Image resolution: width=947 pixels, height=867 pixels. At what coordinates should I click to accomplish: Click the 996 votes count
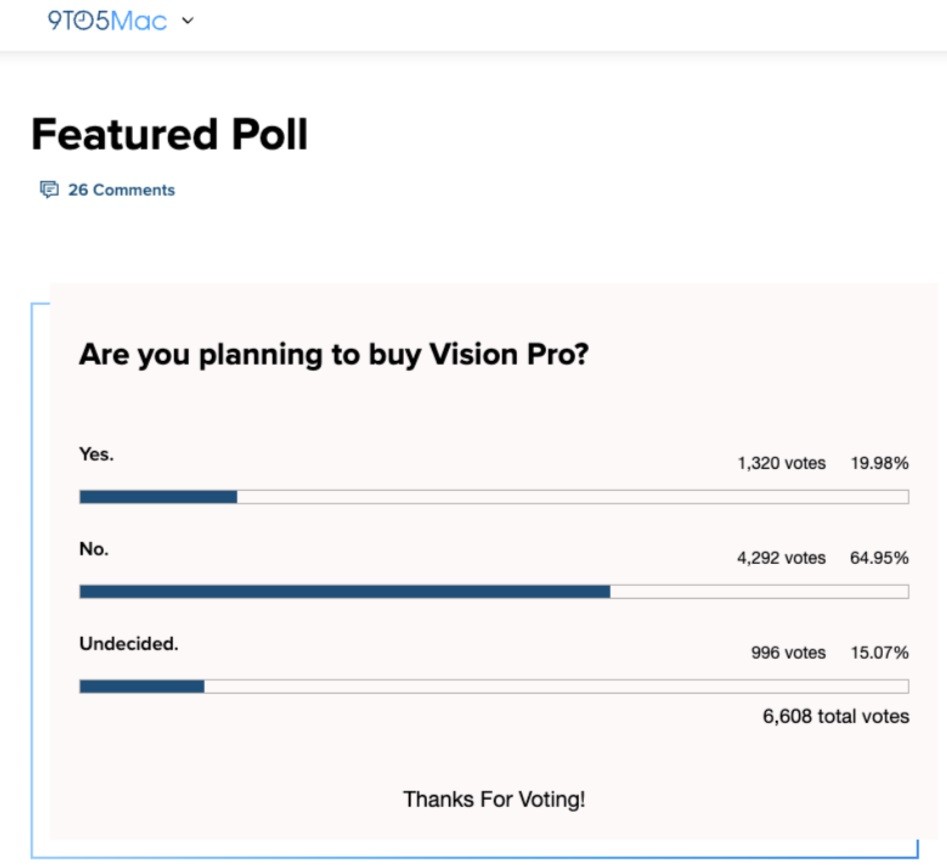pyautogui.click(x=788, y=653)
